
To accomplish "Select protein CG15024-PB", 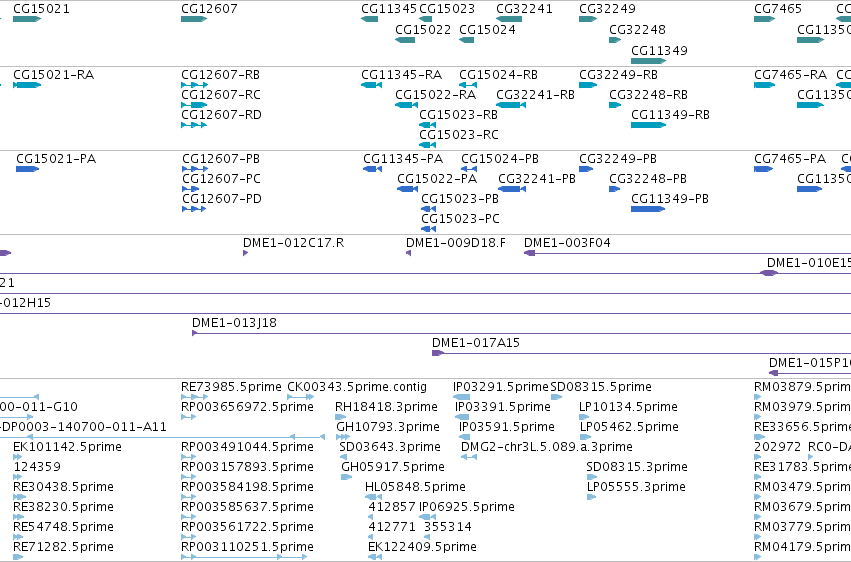I will (469, 169).
